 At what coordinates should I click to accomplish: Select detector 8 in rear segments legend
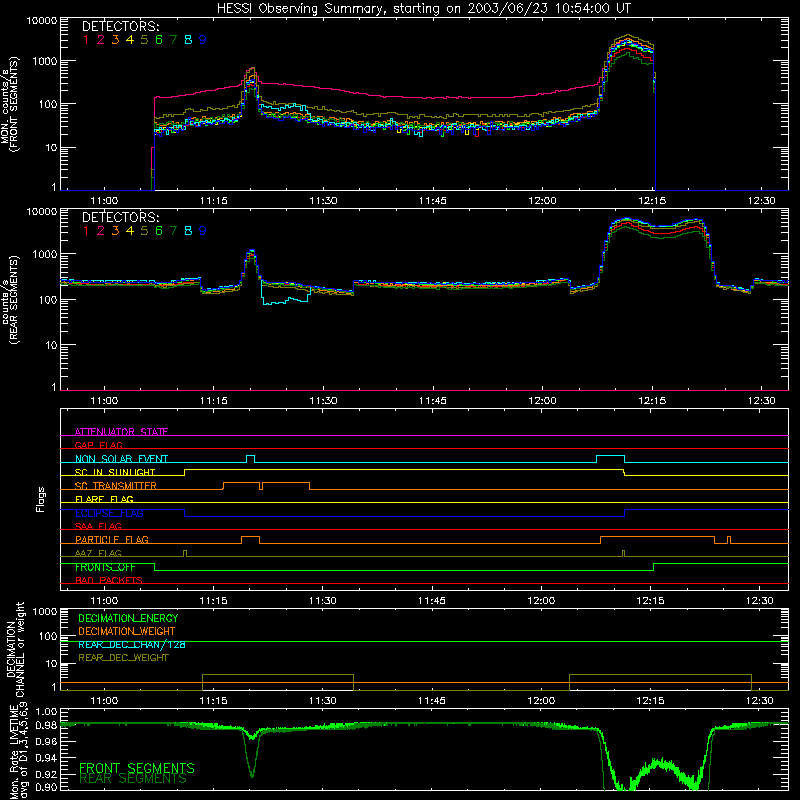click(188, 231)
